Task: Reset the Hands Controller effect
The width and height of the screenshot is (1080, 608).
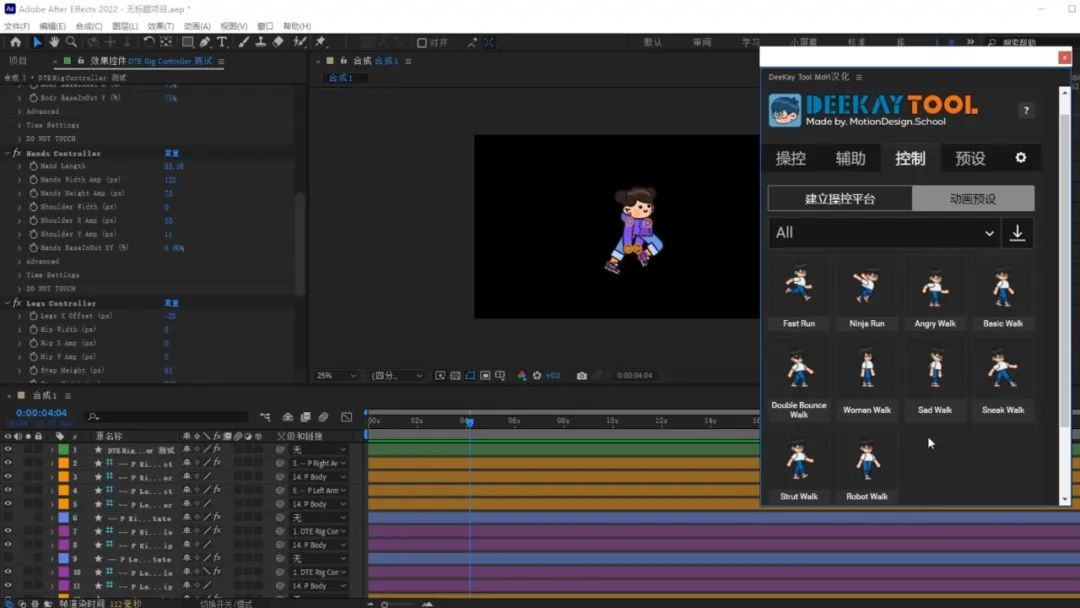Action: click(x=172, y=153)
